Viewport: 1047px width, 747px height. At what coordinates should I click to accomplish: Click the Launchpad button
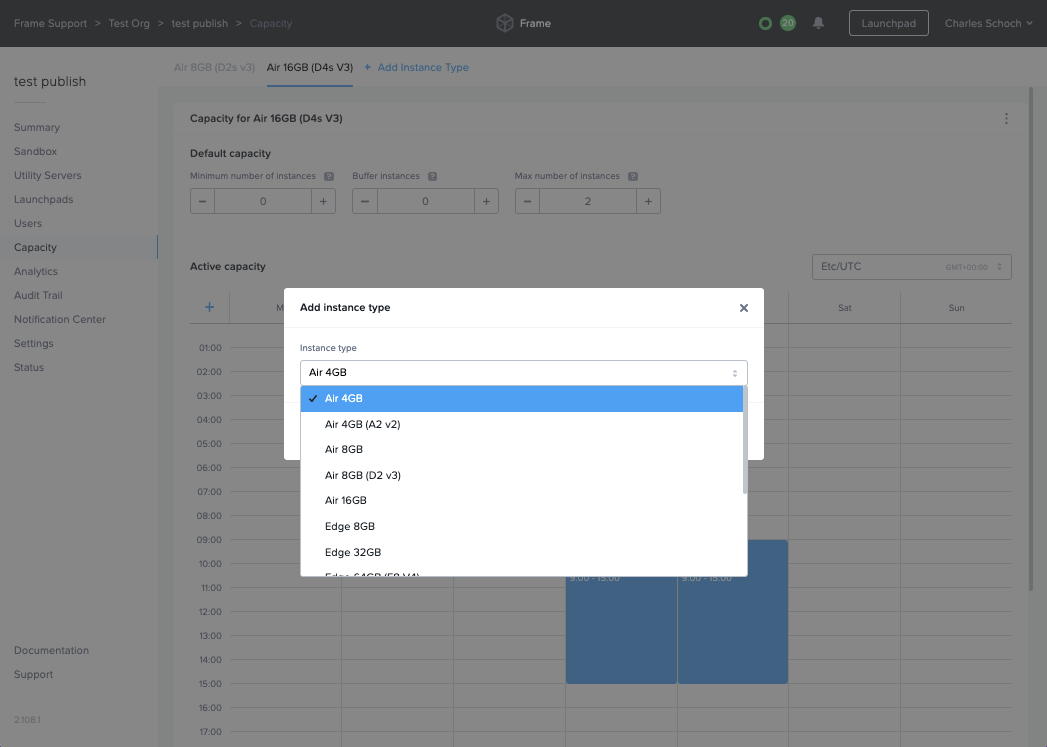tap(888, 22)
